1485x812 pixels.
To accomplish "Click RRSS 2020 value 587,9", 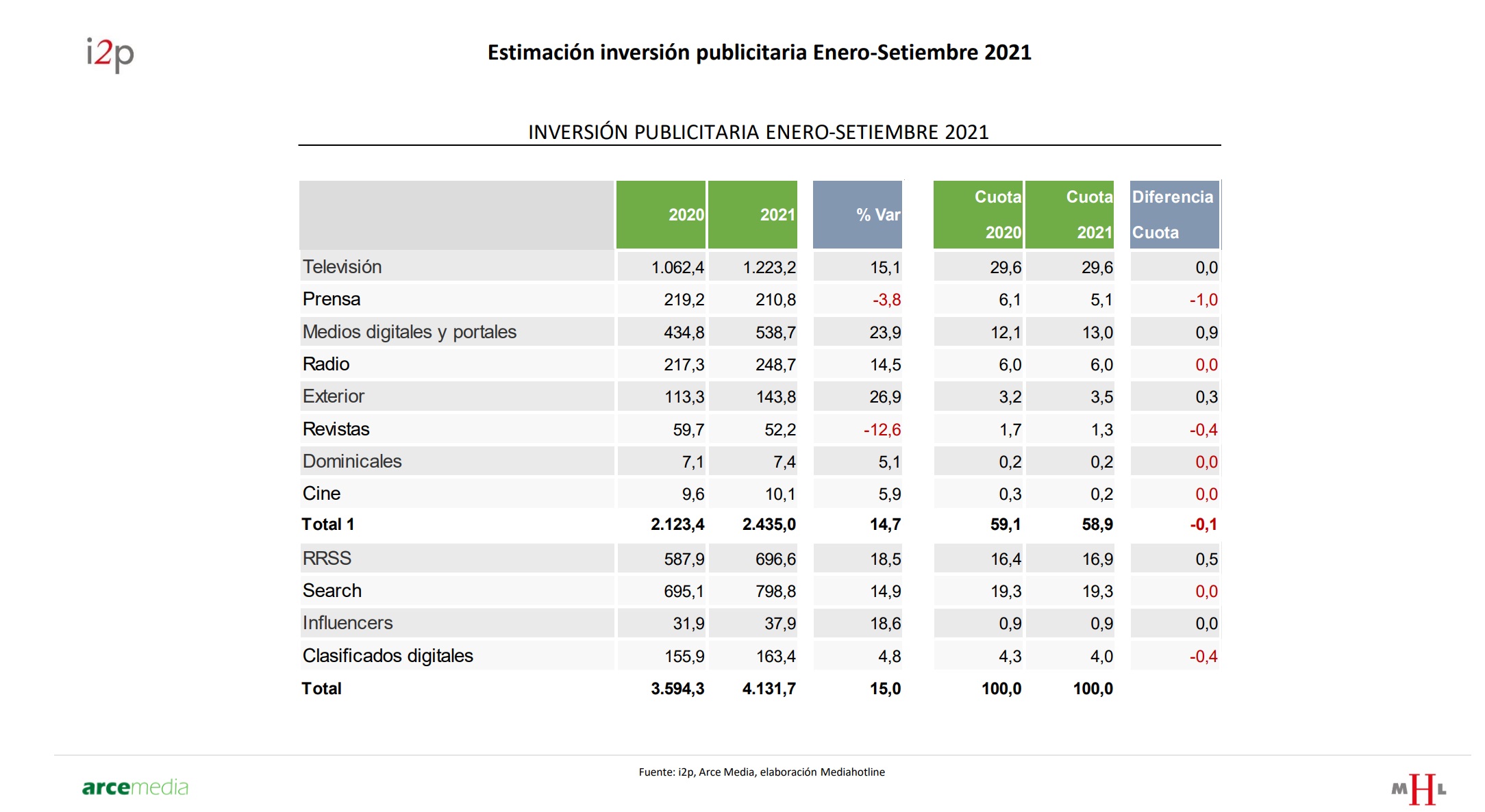I will [684, 559].
